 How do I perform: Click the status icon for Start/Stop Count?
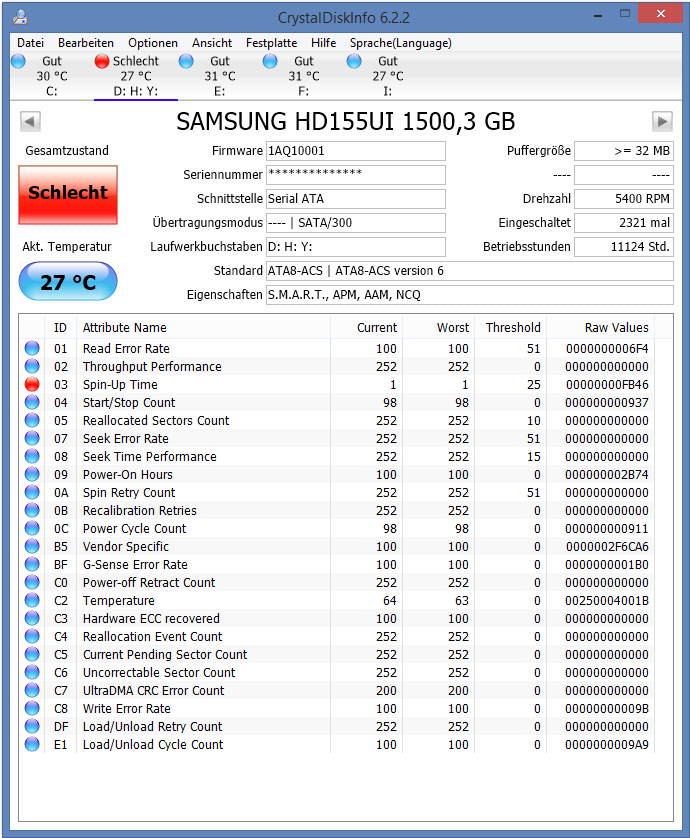click(x=32, y=402)
